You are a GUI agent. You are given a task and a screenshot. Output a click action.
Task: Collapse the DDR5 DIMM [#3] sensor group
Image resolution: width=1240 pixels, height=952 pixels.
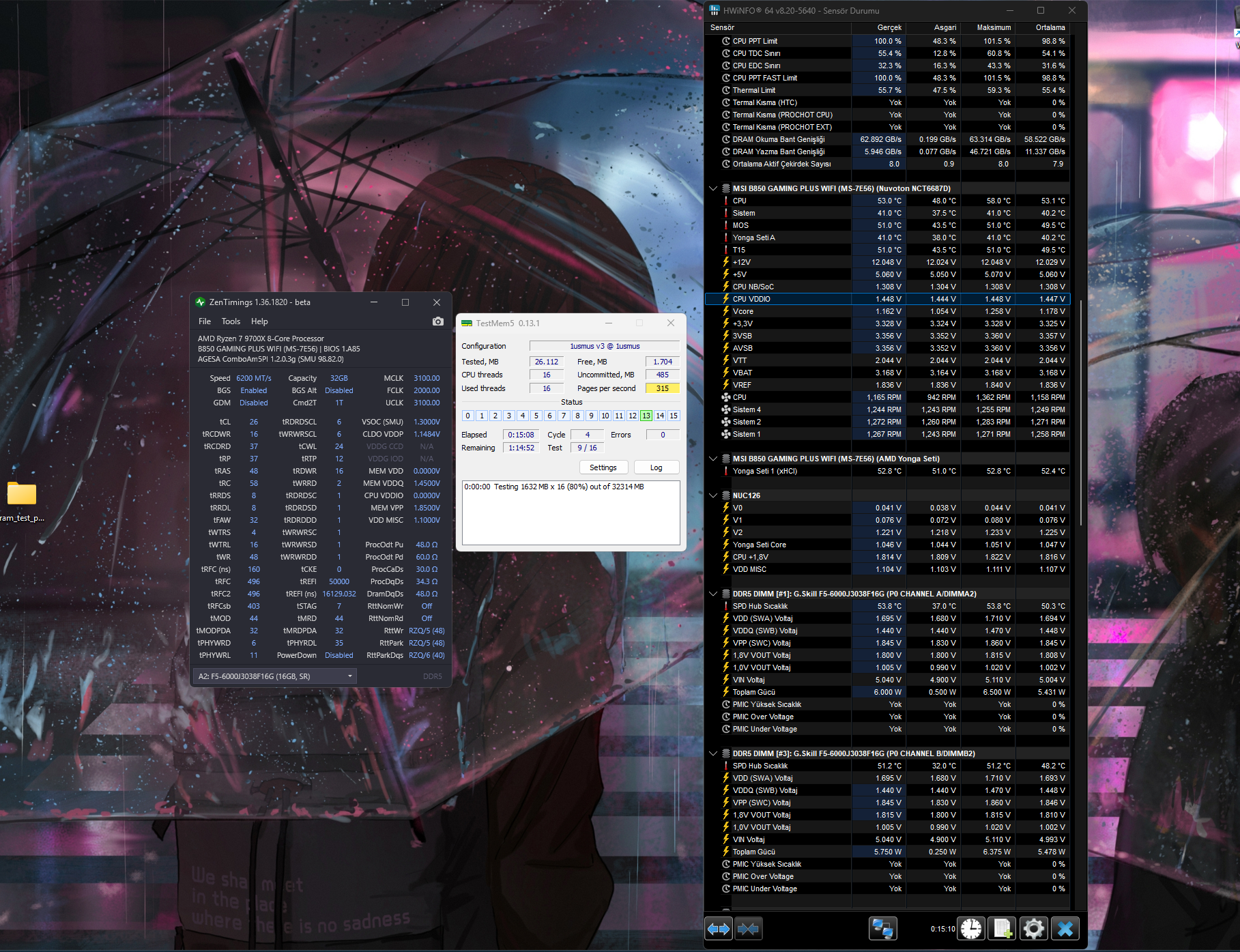[x=713, y=753]
